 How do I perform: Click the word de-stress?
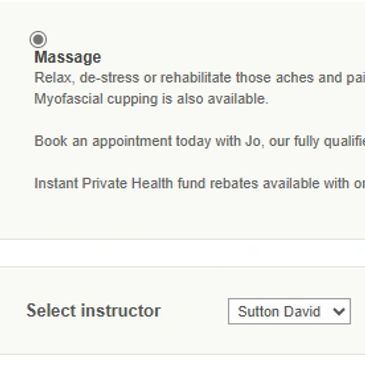[109, 78]
